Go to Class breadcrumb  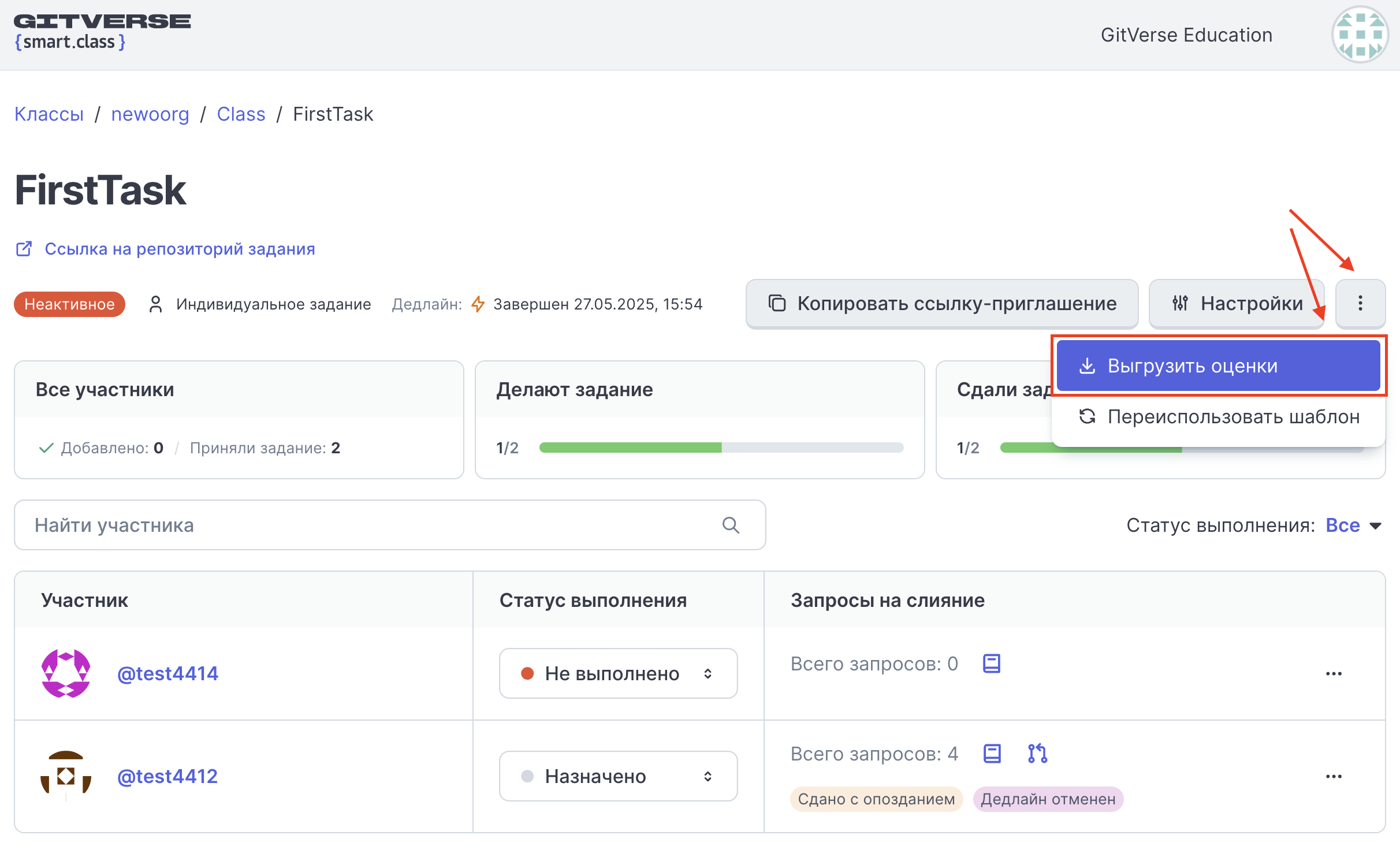point(241,114)
